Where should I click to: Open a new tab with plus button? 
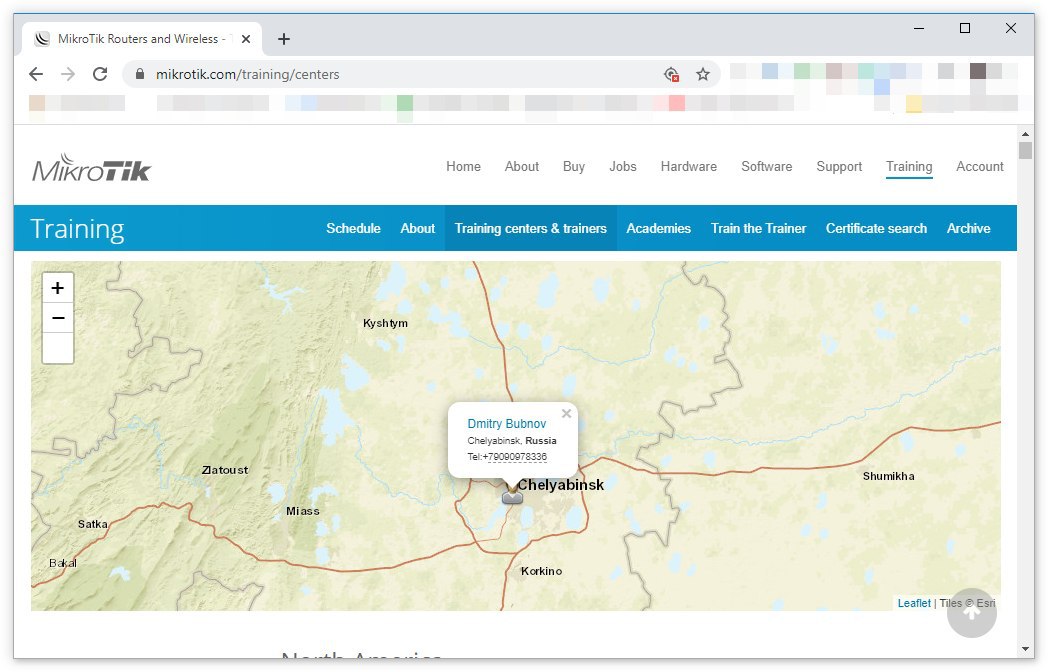click(284, 39)
